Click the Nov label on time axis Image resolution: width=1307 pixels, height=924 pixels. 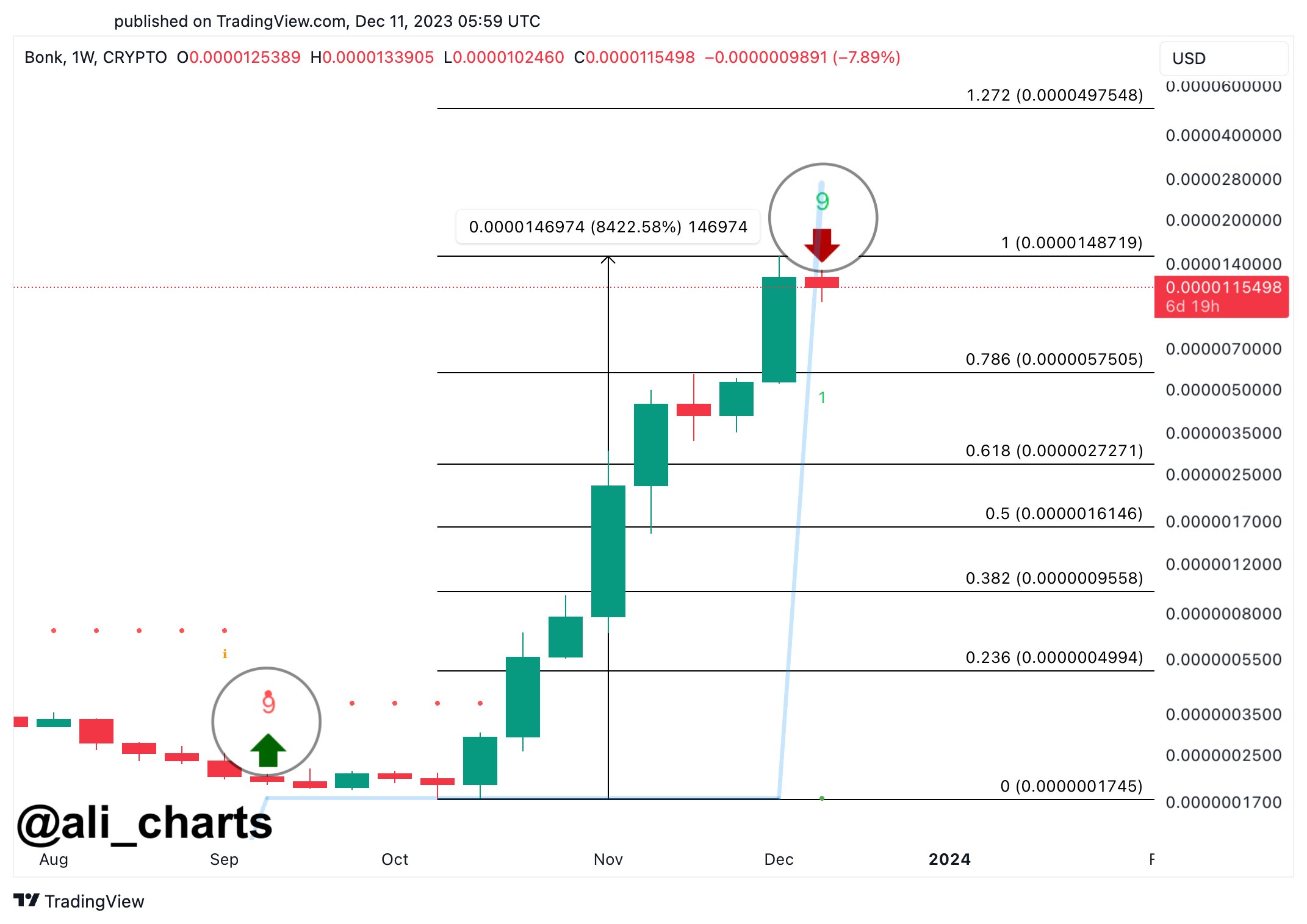tap(608, 859)
